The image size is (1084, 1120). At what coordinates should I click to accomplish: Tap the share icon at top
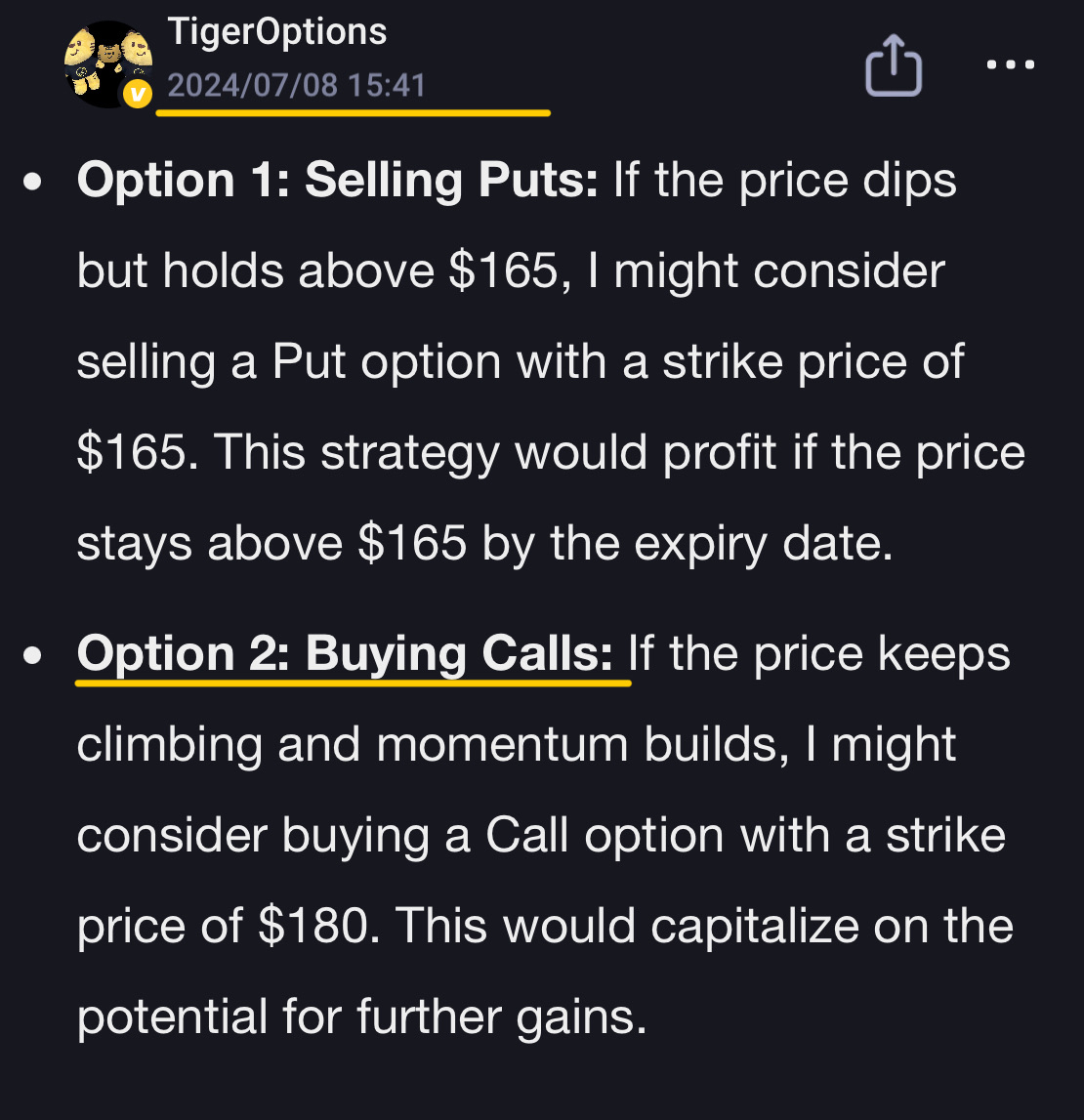tap(894, 67)
